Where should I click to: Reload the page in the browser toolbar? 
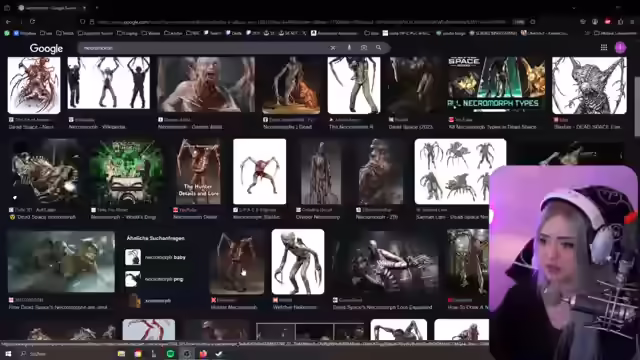point(32,22)
